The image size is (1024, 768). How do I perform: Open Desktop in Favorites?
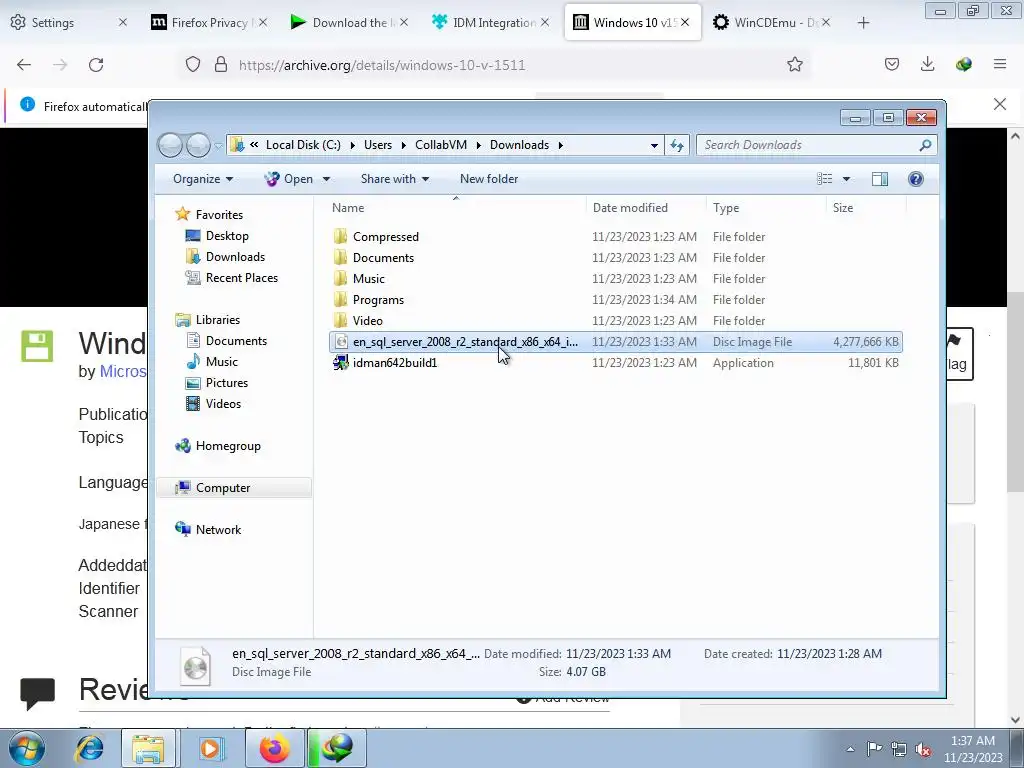pyautogui.click(x=227, y=236)
